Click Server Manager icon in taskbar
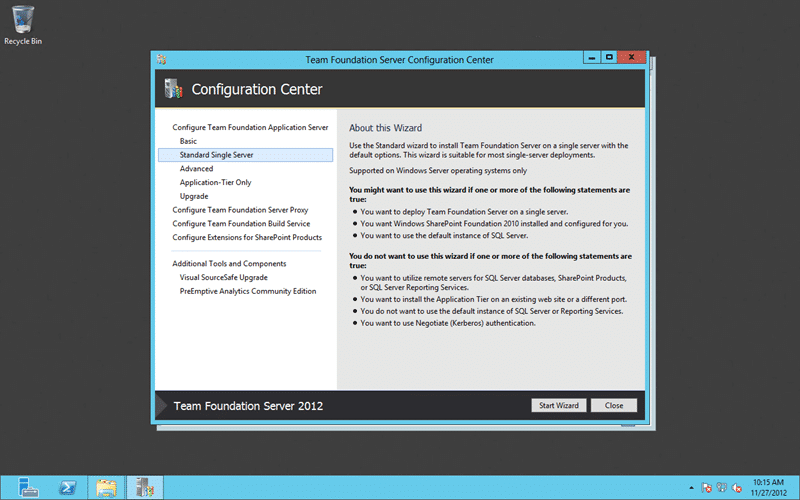Screen dimensions: 800x500 [28, 487]
